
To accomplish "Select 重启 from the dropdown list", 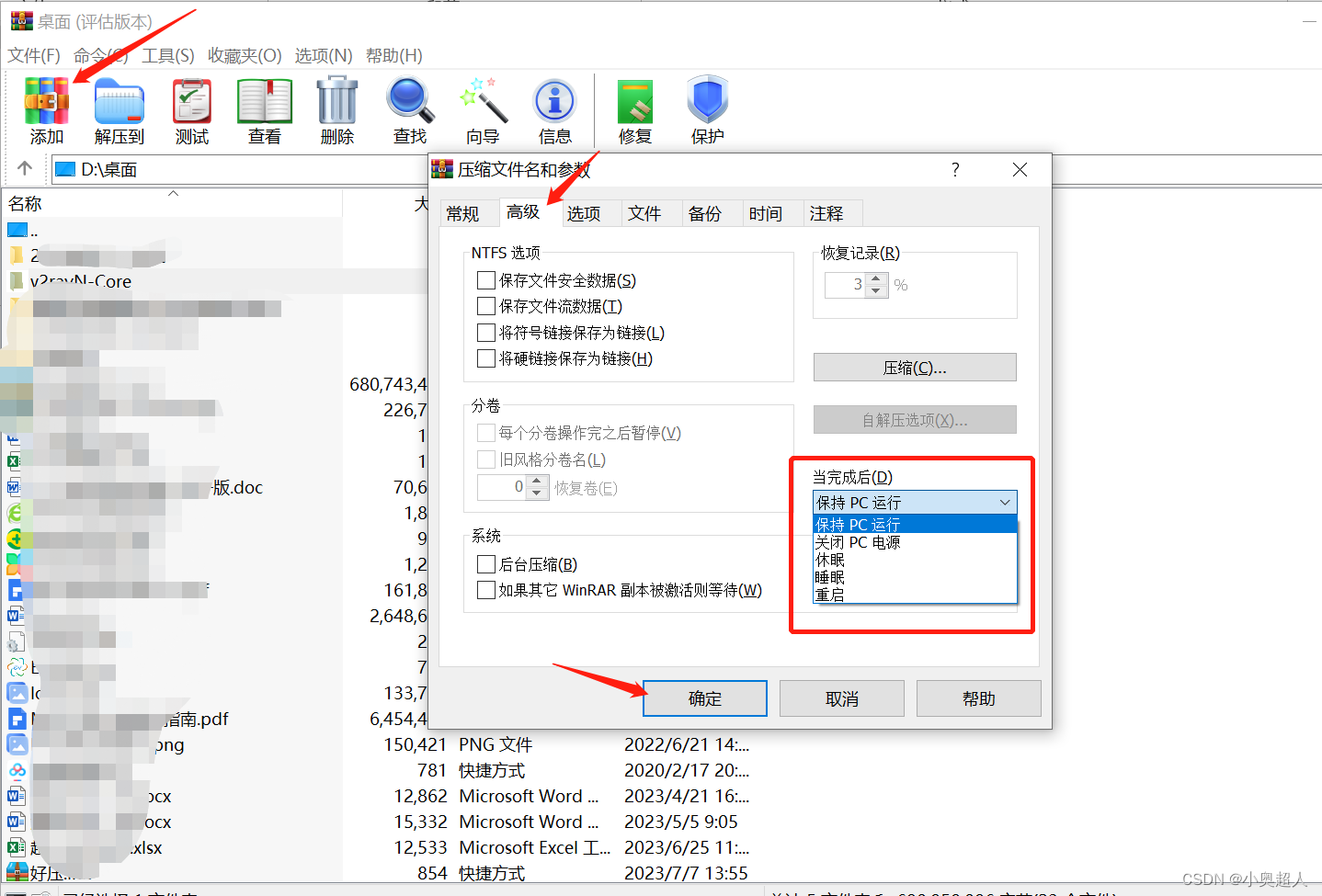I will point(829,594).
